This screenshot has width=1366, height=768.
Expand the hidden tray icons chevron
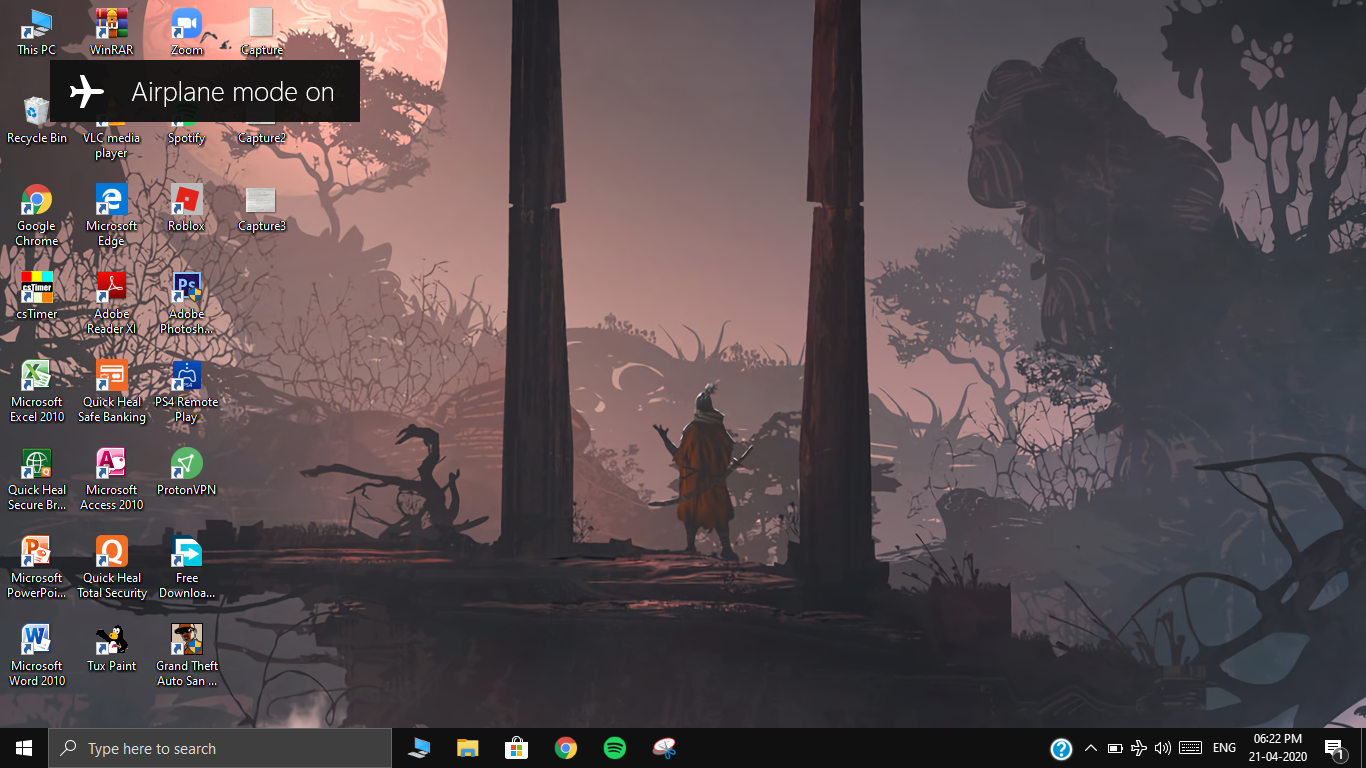pyautogui.click(x=1091, y=748)
